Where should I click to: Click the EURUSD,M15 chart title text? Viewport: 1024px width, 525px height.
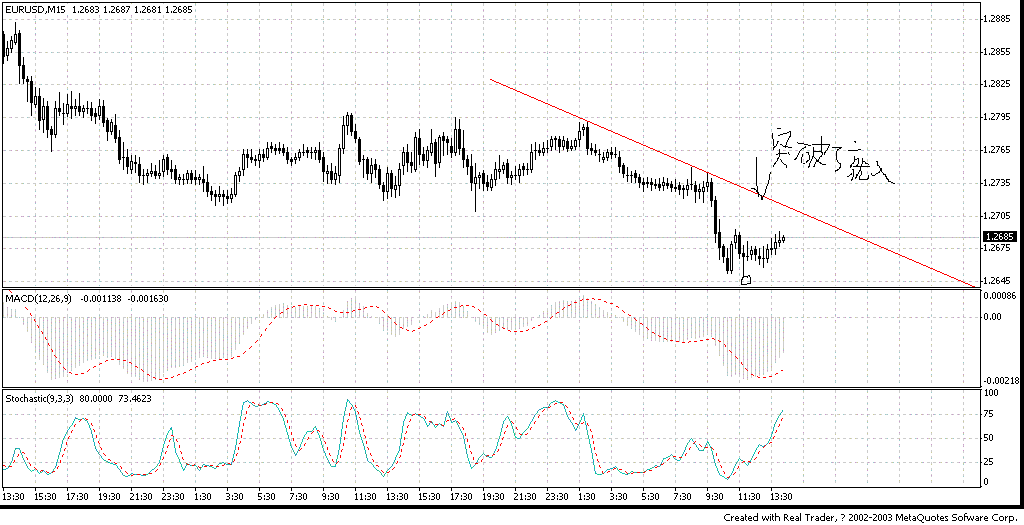coord(33,10)
